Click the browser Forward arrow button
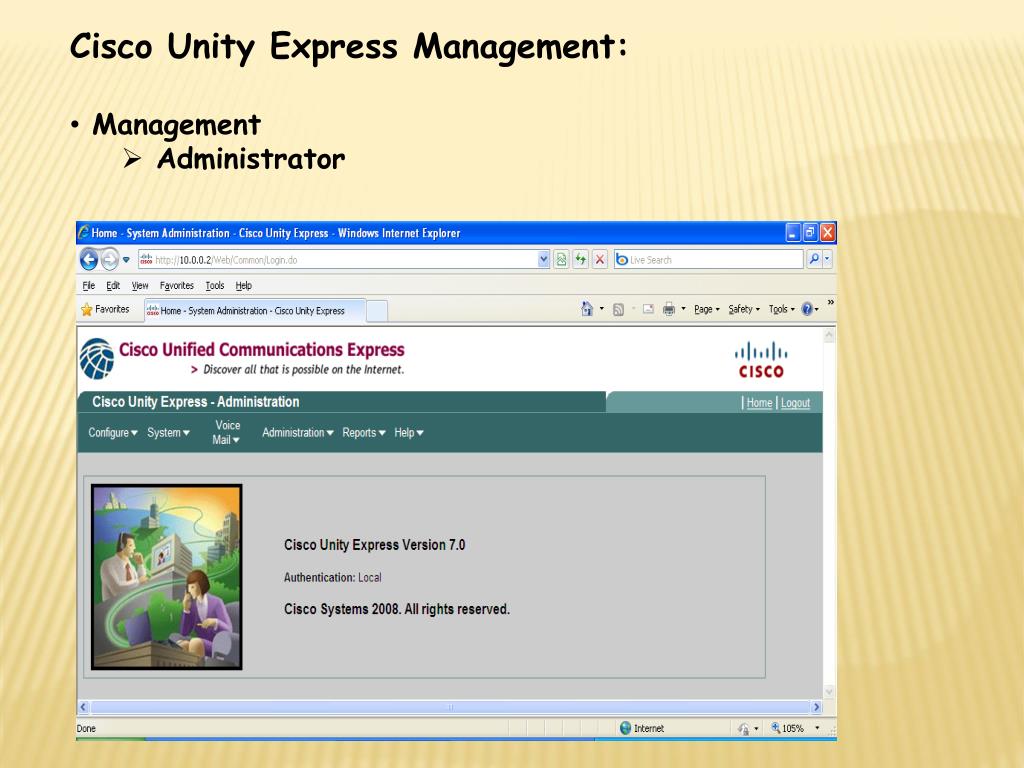This screenshot has width=1024, height=768. [x=110, y=260]
